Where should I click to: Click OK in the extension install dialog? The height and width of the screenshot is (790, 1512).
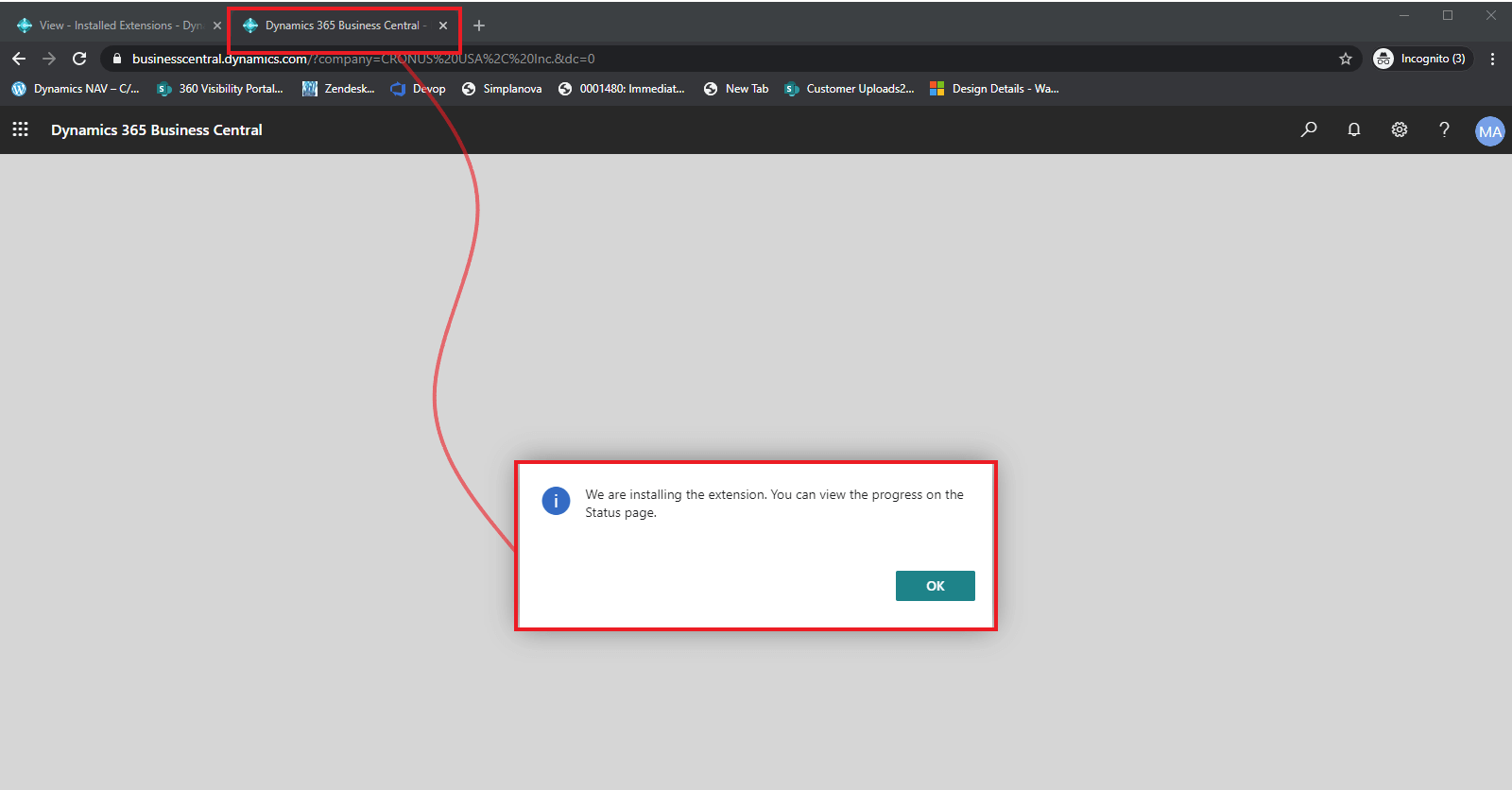coord(935,586)
